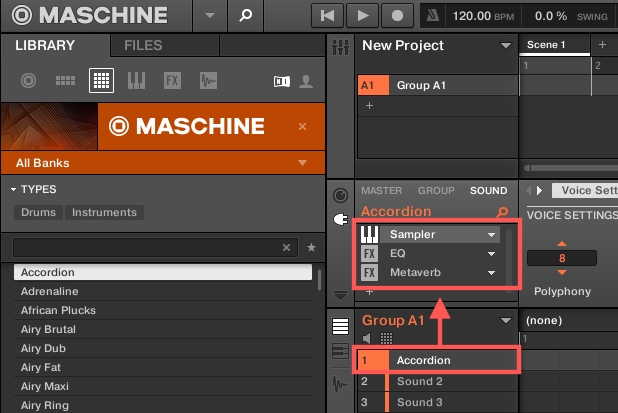The image size is (618, 413).
Task: Switch to MASTER tab
Action: (382, 190)
